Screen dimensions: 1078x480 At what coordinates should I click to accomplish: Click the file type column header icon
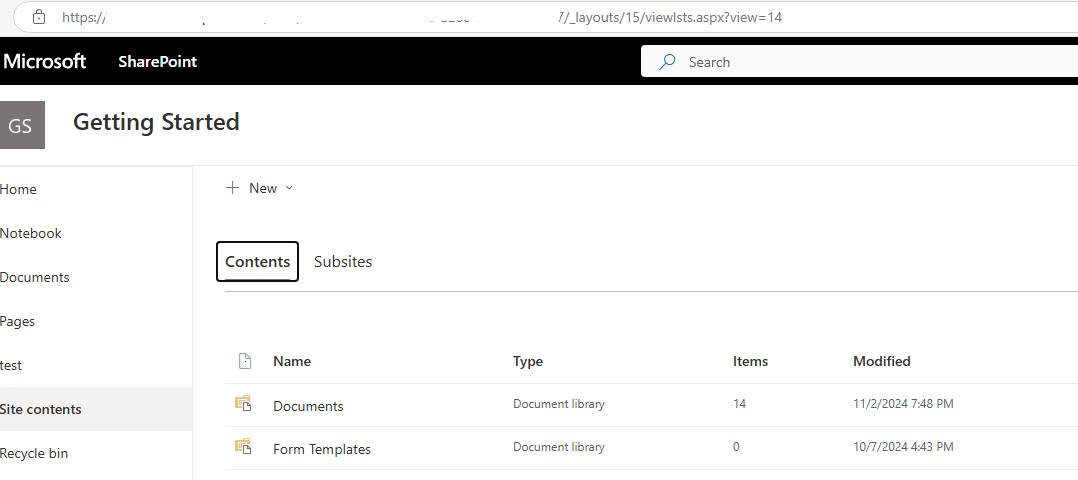244,361
